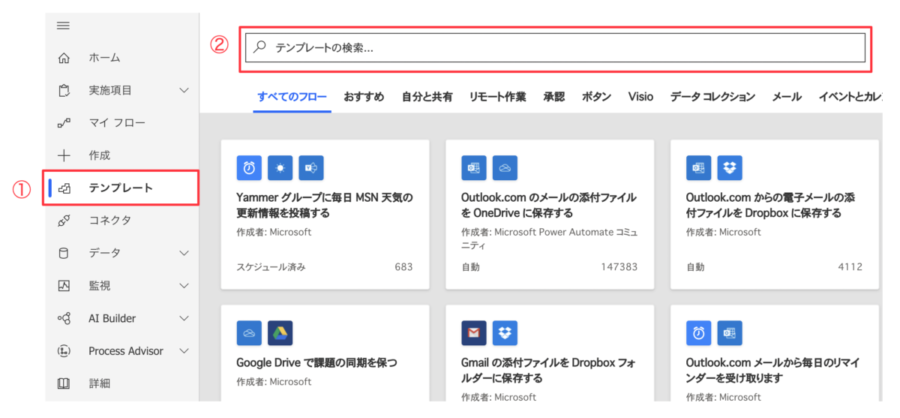Viewport: 900px width, 418px height.
Task: Open Outlook.com 電子メール Dropbox template title
Action: pos(771,205)
